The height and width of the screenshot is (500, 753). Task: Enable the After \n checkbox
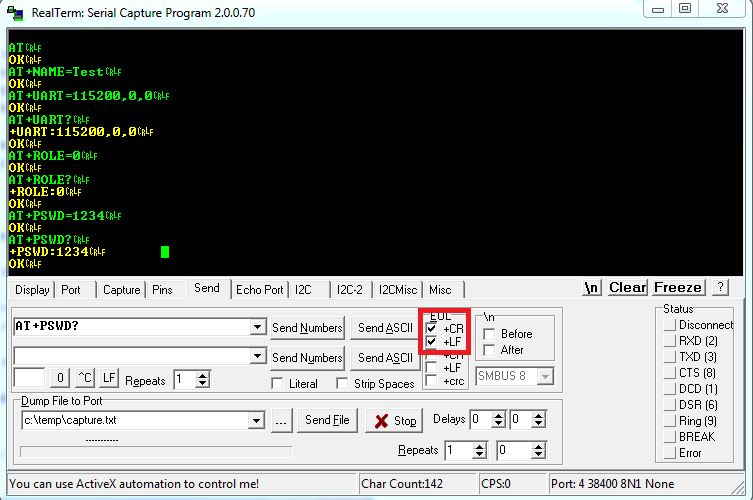489,350
